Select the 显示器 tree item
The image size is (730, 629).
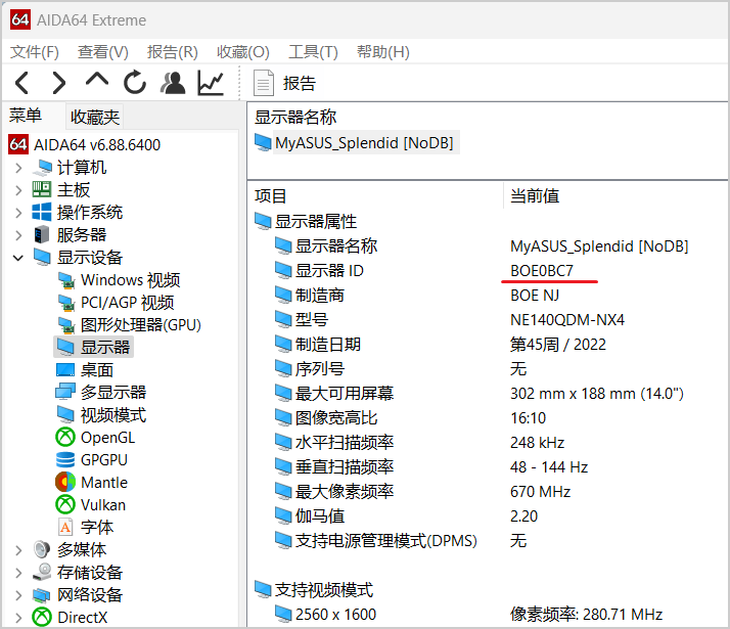94,347
